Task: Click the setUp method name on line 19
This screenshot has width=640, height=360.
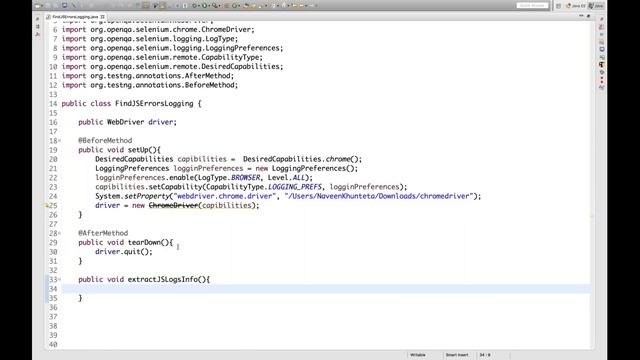Action: 138,150
